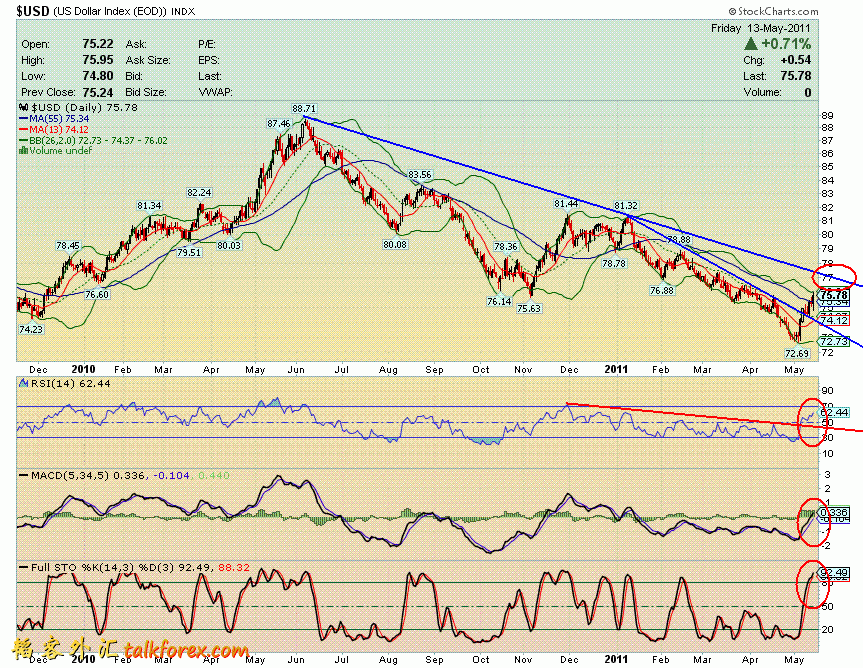Select the High value 75.95
Image resolution: width=863 pixels, height=668 pixels.
(x=98, y=60)
